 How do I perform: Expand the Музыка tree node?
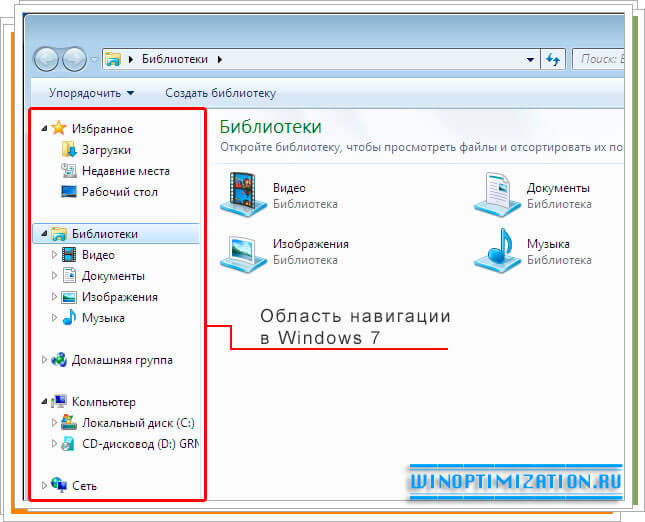click(x=54, y=318)
